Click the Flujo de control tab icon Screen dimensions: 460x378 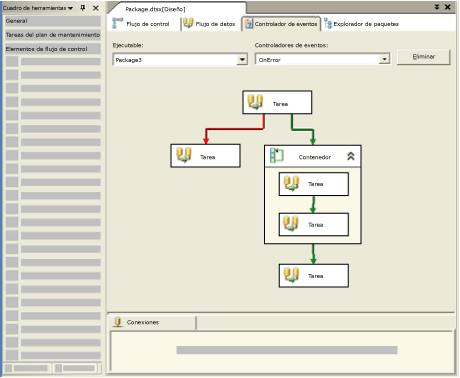pyautogui.click(x=118, y=23)
